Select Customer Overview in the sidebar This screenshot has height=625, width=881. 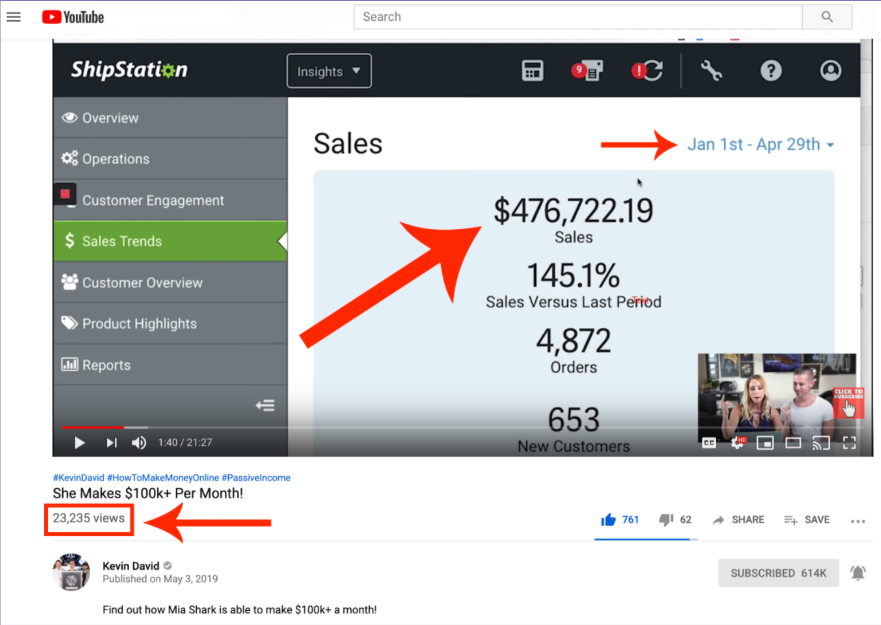(170, 282)
